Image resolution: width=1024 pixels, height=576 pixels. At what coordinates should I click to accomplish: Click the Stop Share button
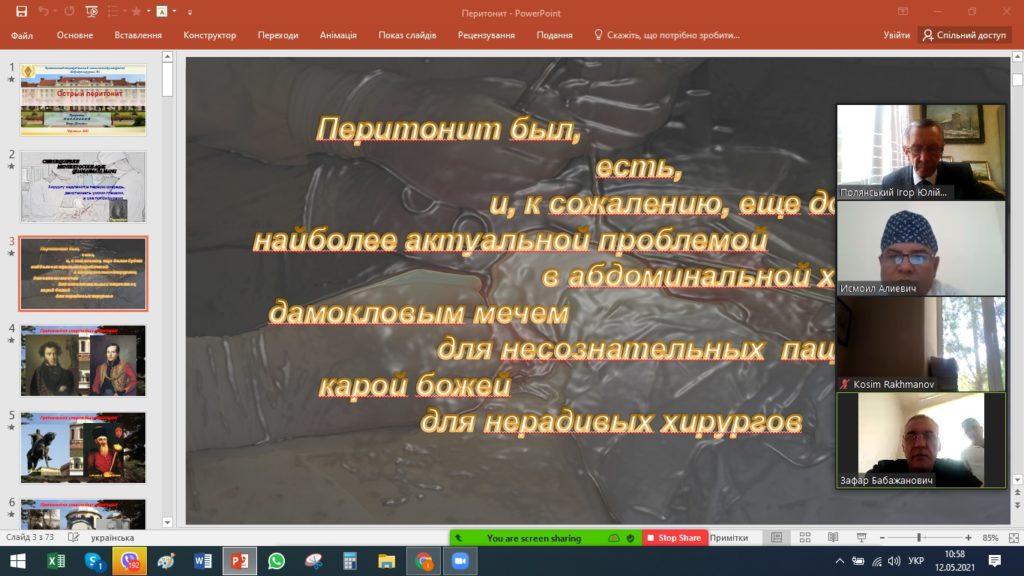pos(674,538)
